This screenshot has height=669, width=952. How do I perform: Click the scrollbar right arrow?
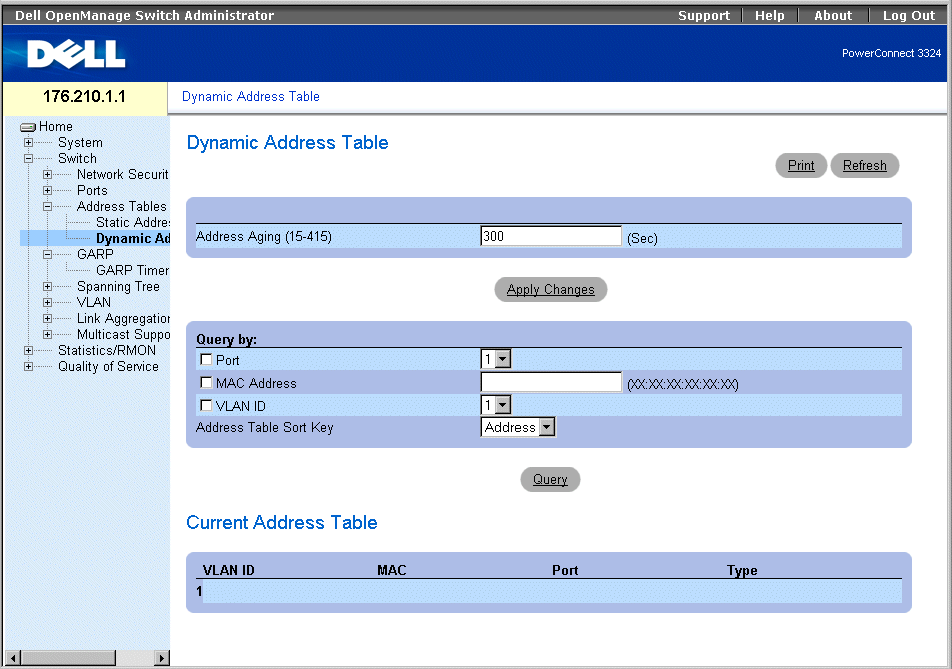pyautogui.click(x=161, y=658)
